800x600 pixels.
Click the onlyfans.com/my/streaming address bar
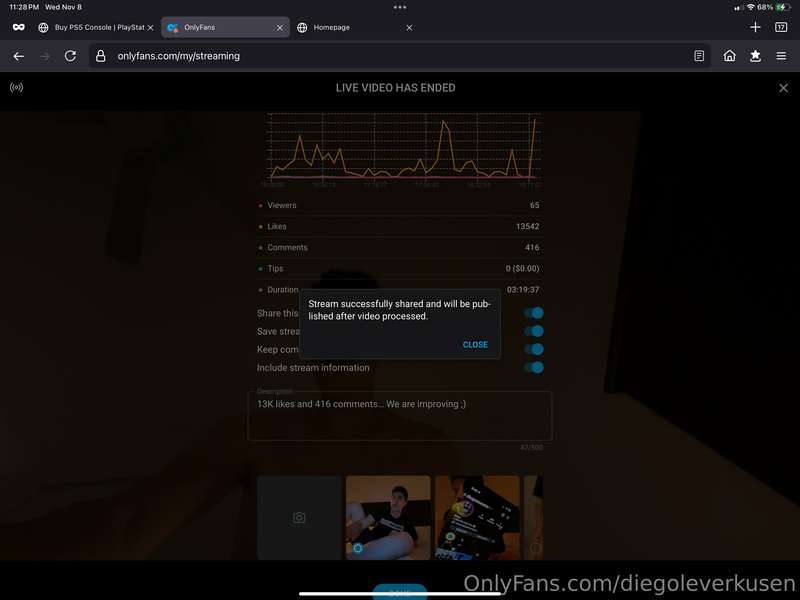click(x=399, y=56)
